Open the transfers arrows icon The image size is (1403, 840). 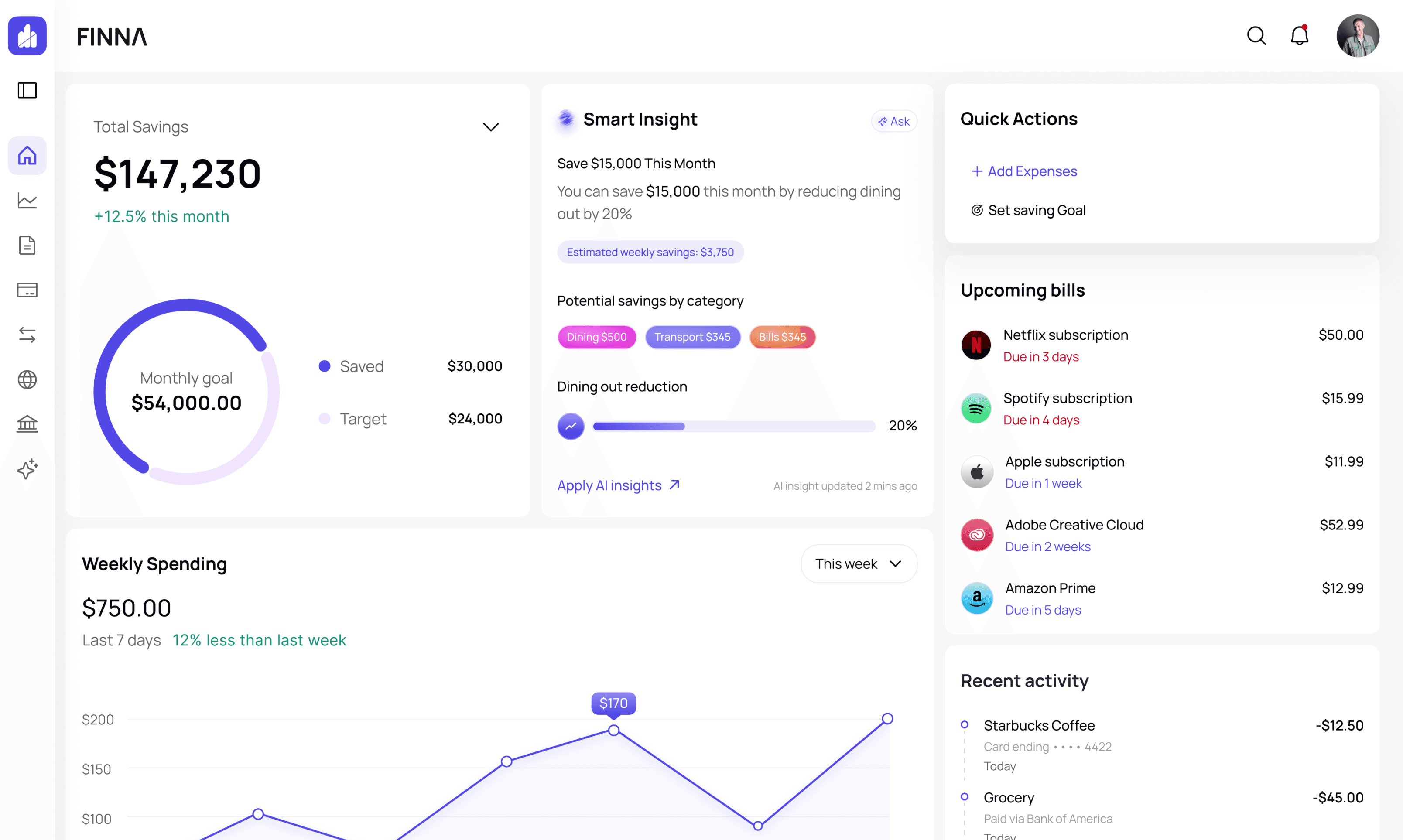[x=27, y=335]
